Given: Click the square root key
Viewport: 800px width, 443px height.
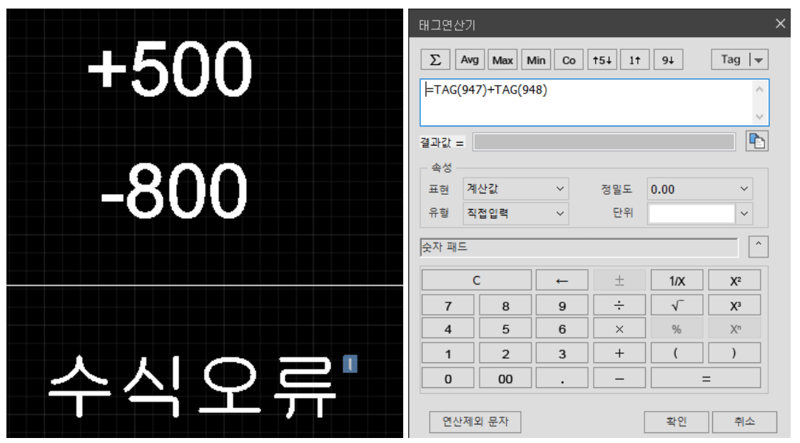Looking at the screenshot, I should (x=677, y=305).
